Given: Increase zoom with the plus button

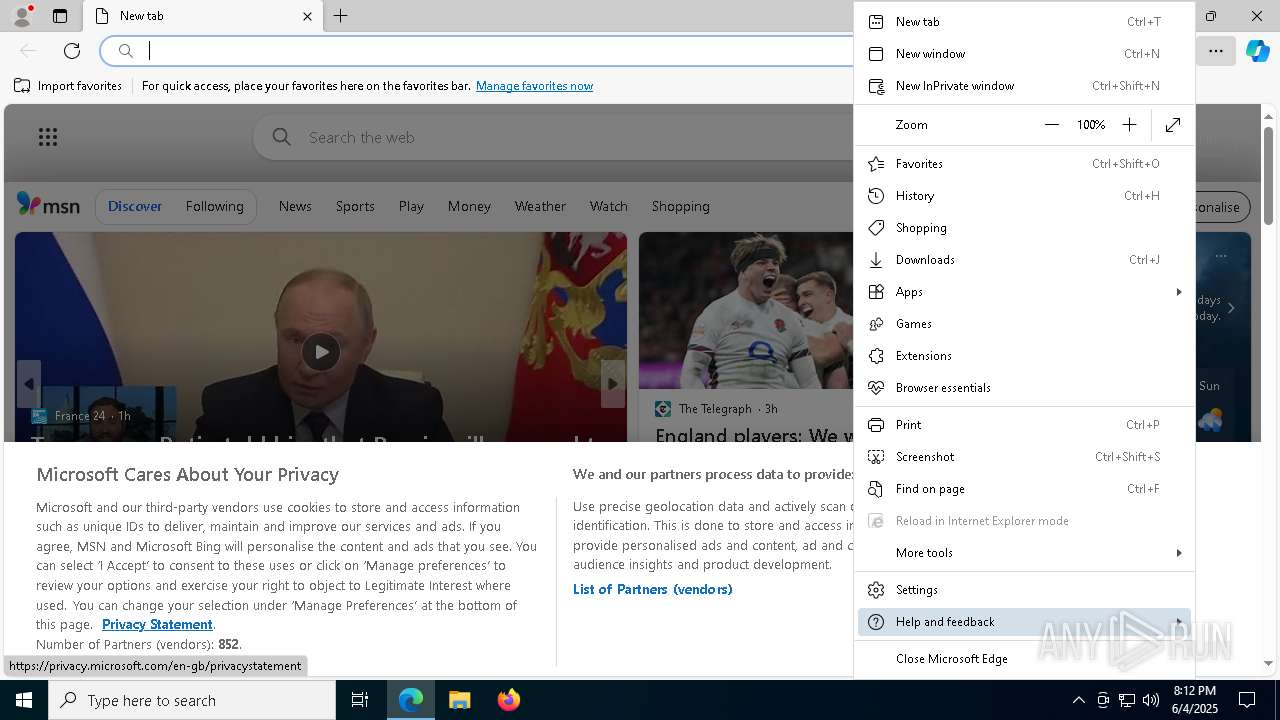Looking at the screenshot, I should coord(1129,125).
